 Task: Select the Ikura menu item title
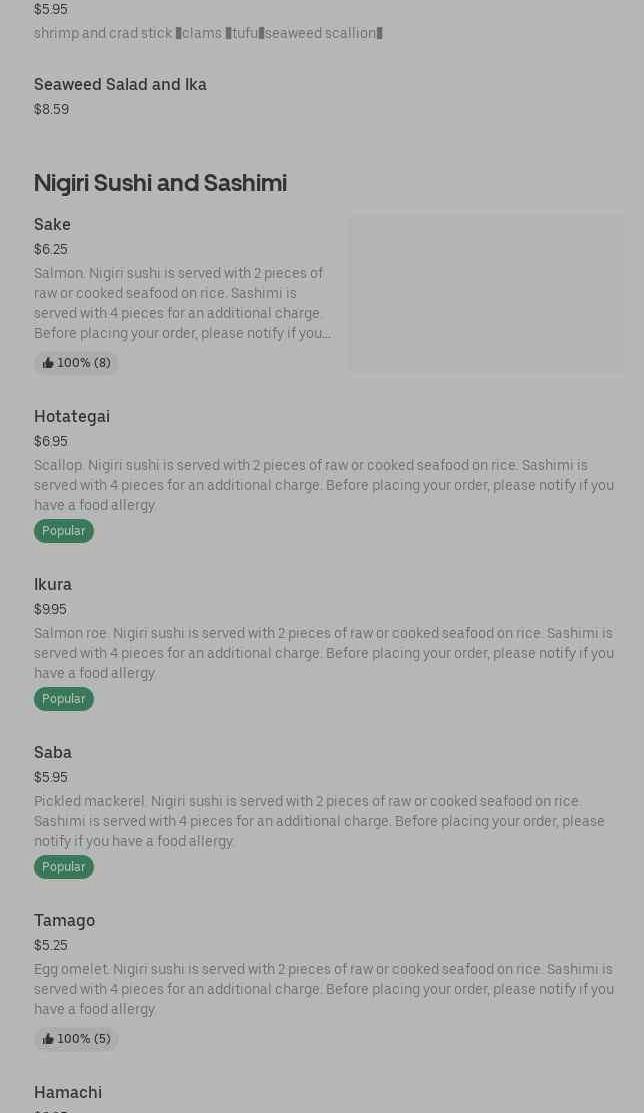[x=53, y=585]
